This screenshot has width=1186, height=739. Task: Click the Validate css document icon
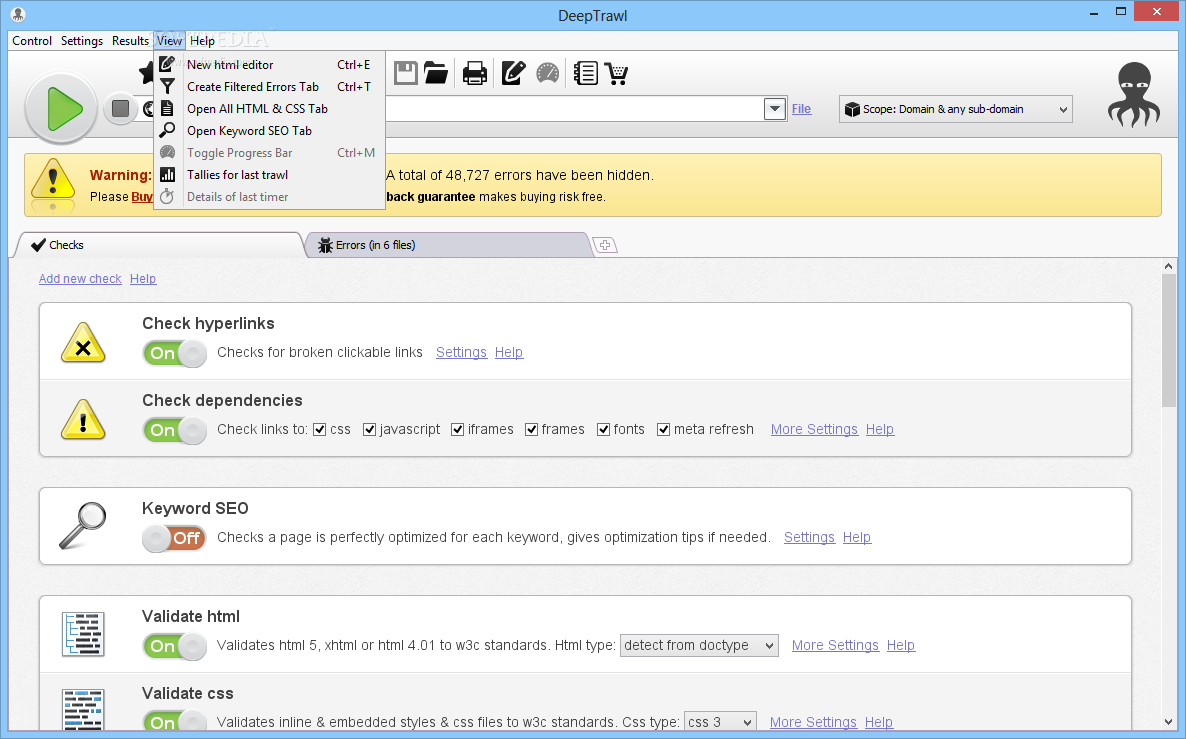83,709
